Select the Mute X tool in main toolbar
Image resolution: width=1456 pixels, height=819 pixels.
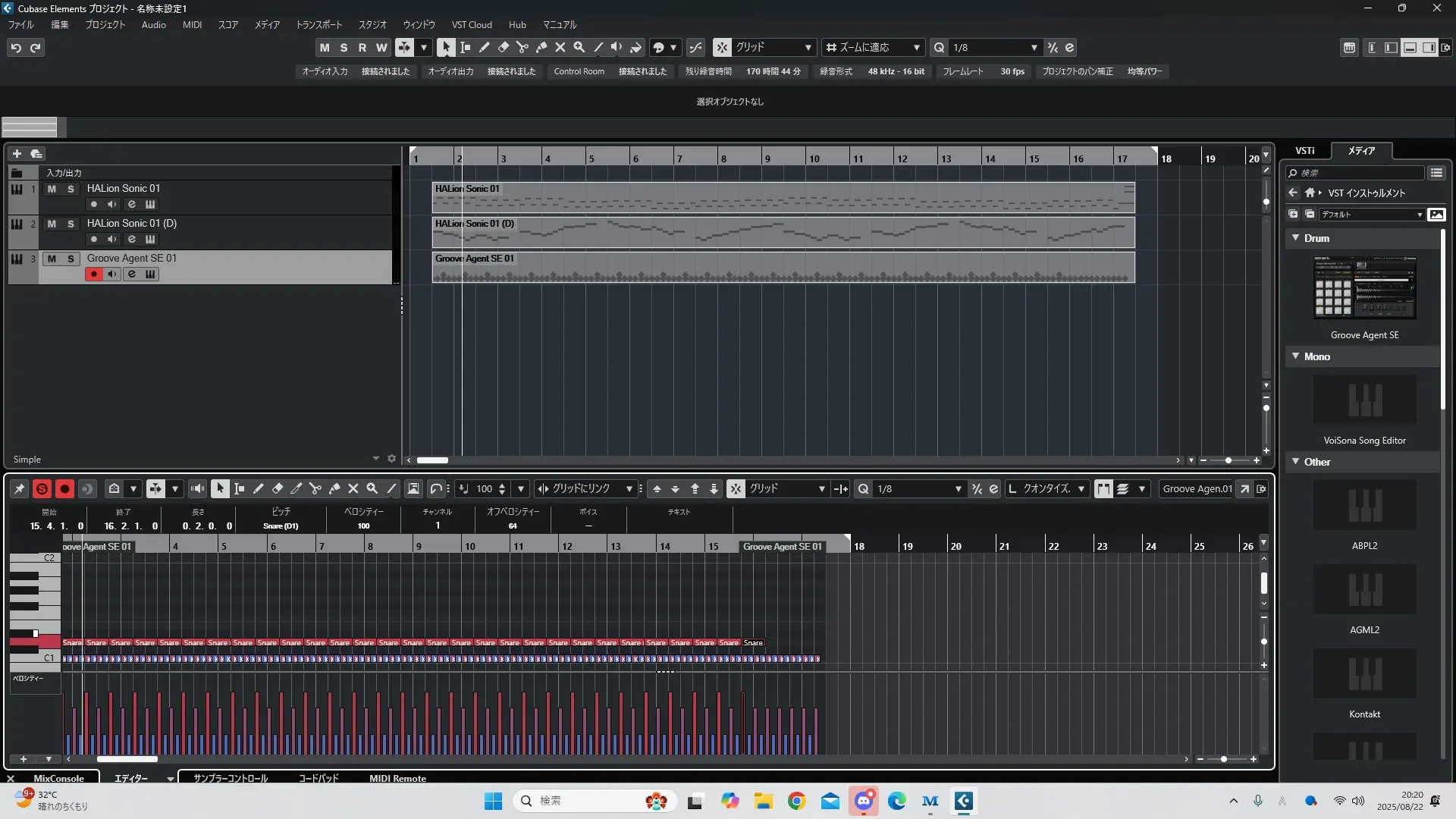point(560,47)
